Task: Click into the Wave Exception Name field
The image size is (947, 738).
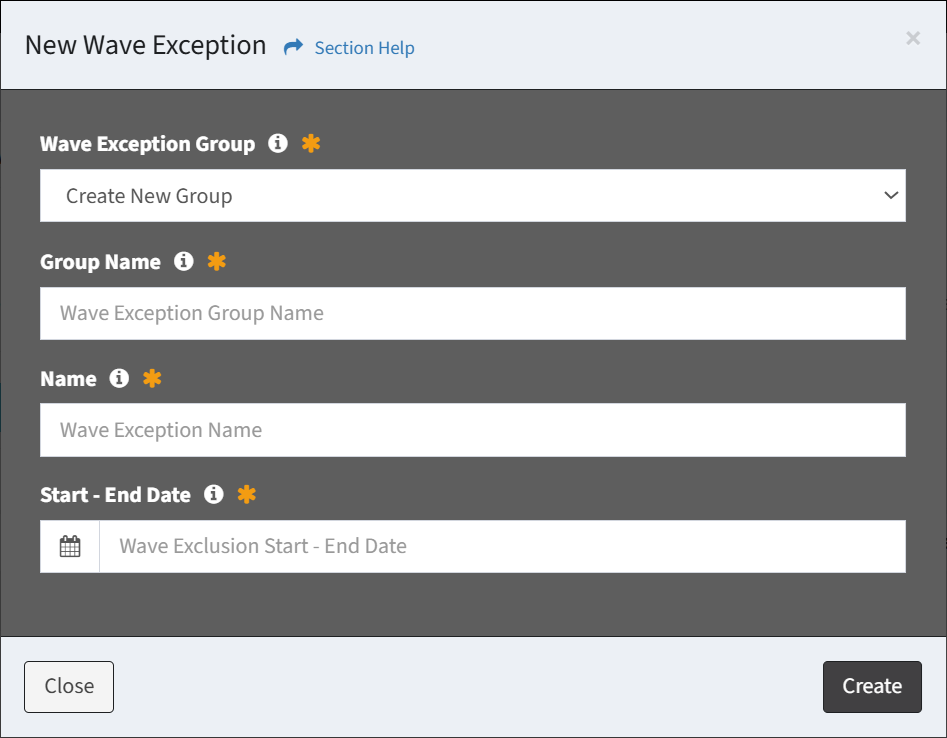Action: tap(472, 431)
